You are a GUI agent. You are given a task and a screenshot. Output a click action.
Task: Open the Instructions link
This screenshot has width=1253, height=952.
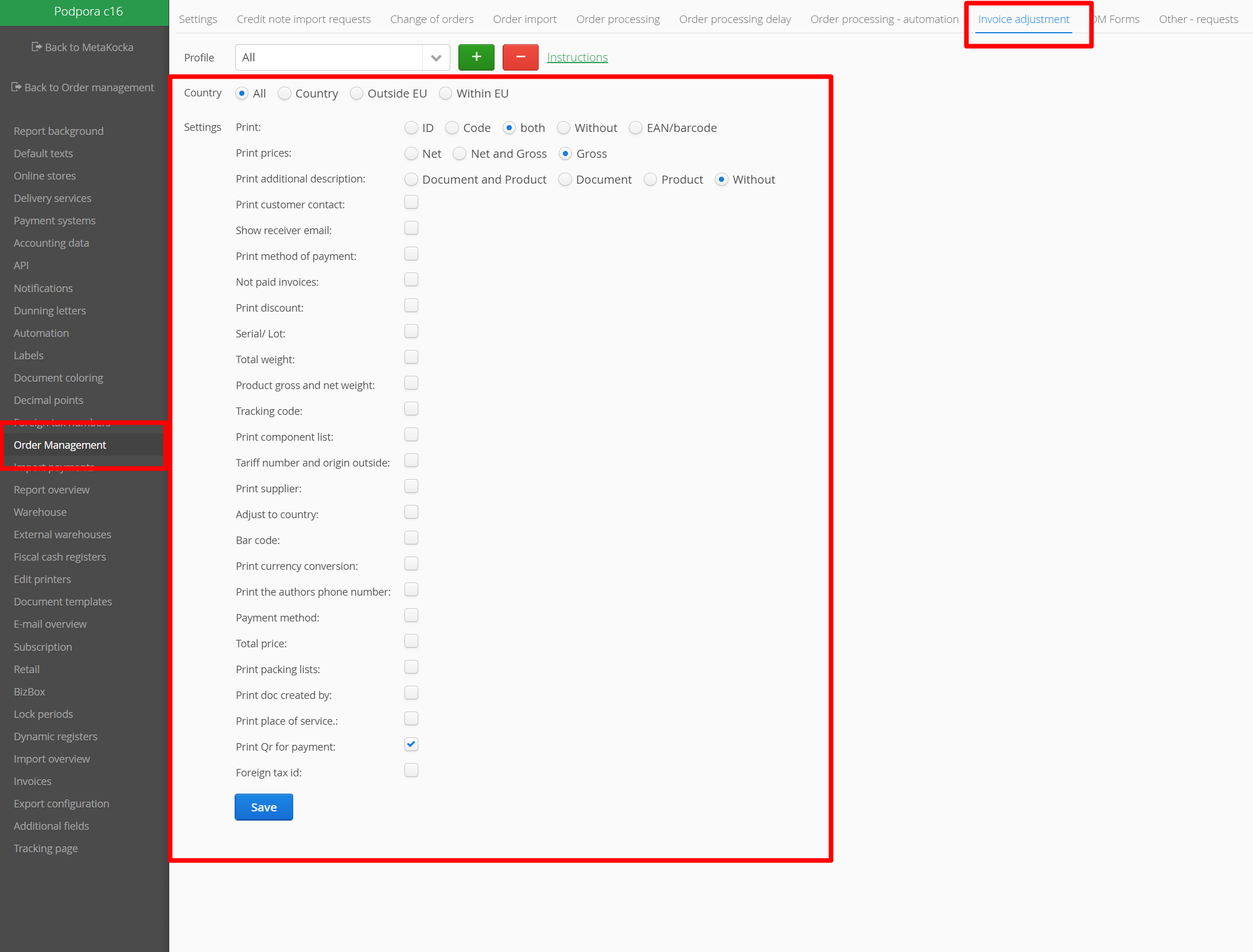coord(577,57)
